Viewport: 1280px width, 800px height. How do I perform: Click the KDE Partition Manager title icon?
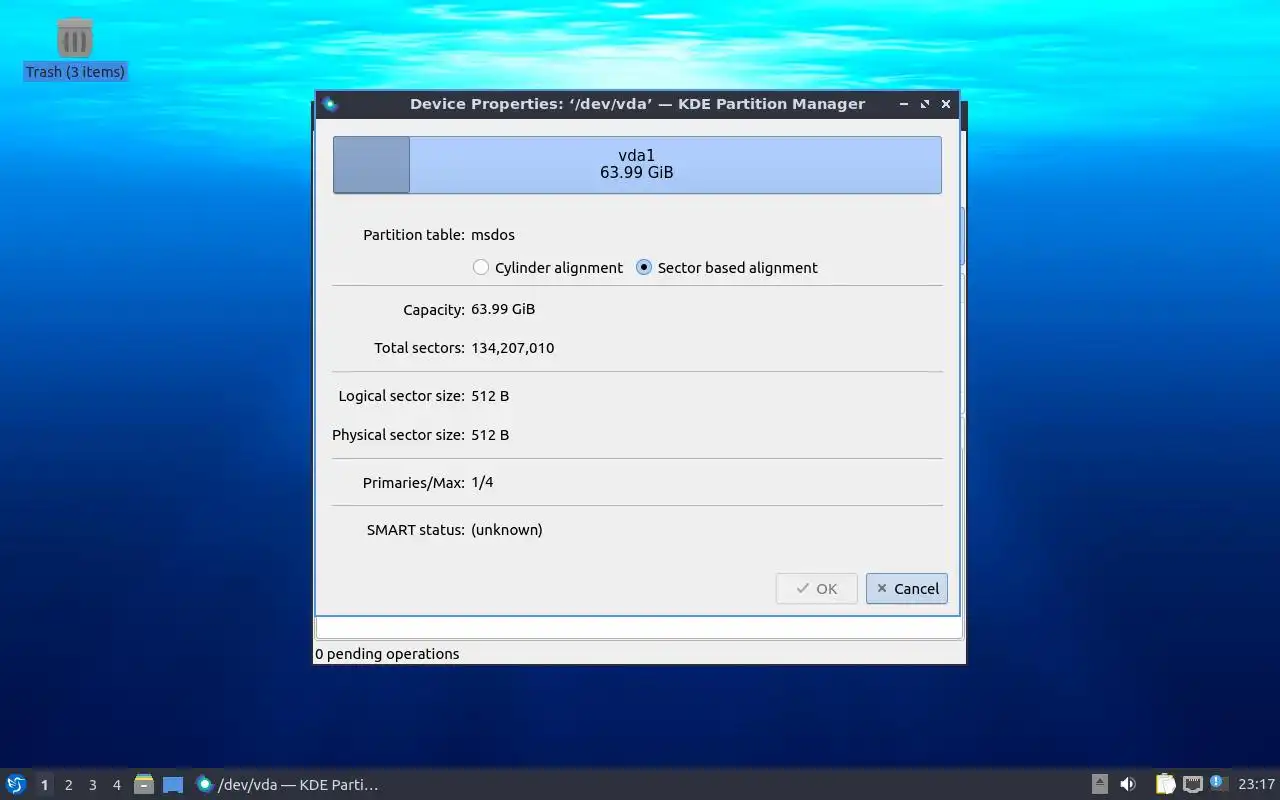point(330,104)
